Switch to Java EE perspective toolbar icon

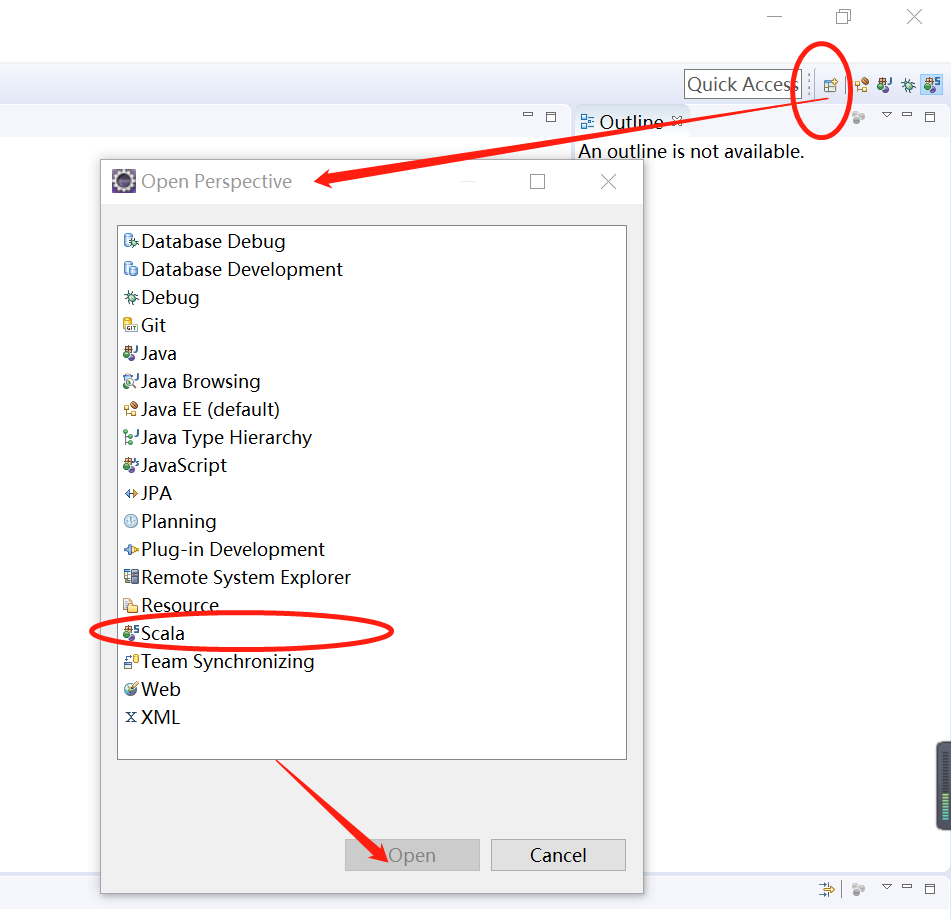[861, 85]
